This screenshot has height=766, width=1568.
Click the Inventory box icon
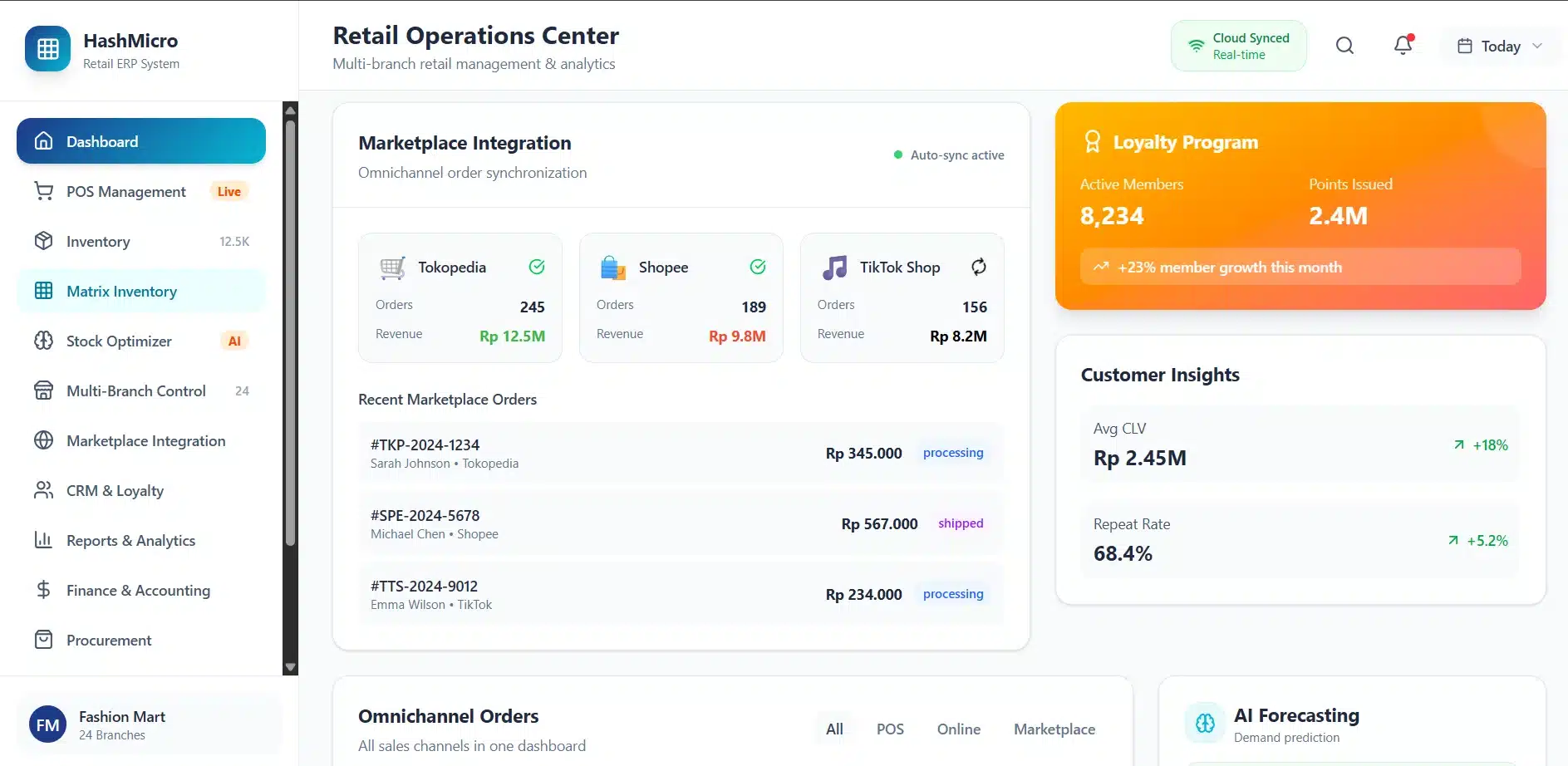44,241
